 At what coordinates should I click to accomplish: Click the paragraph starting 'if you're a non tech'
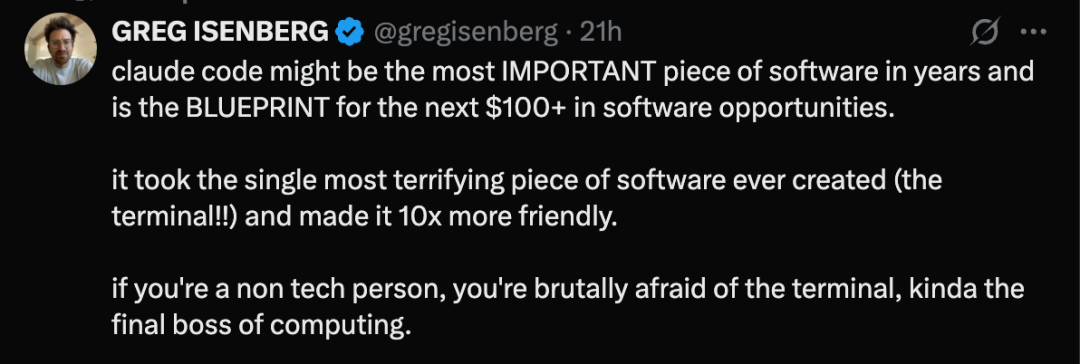click(x=568, y=306)
